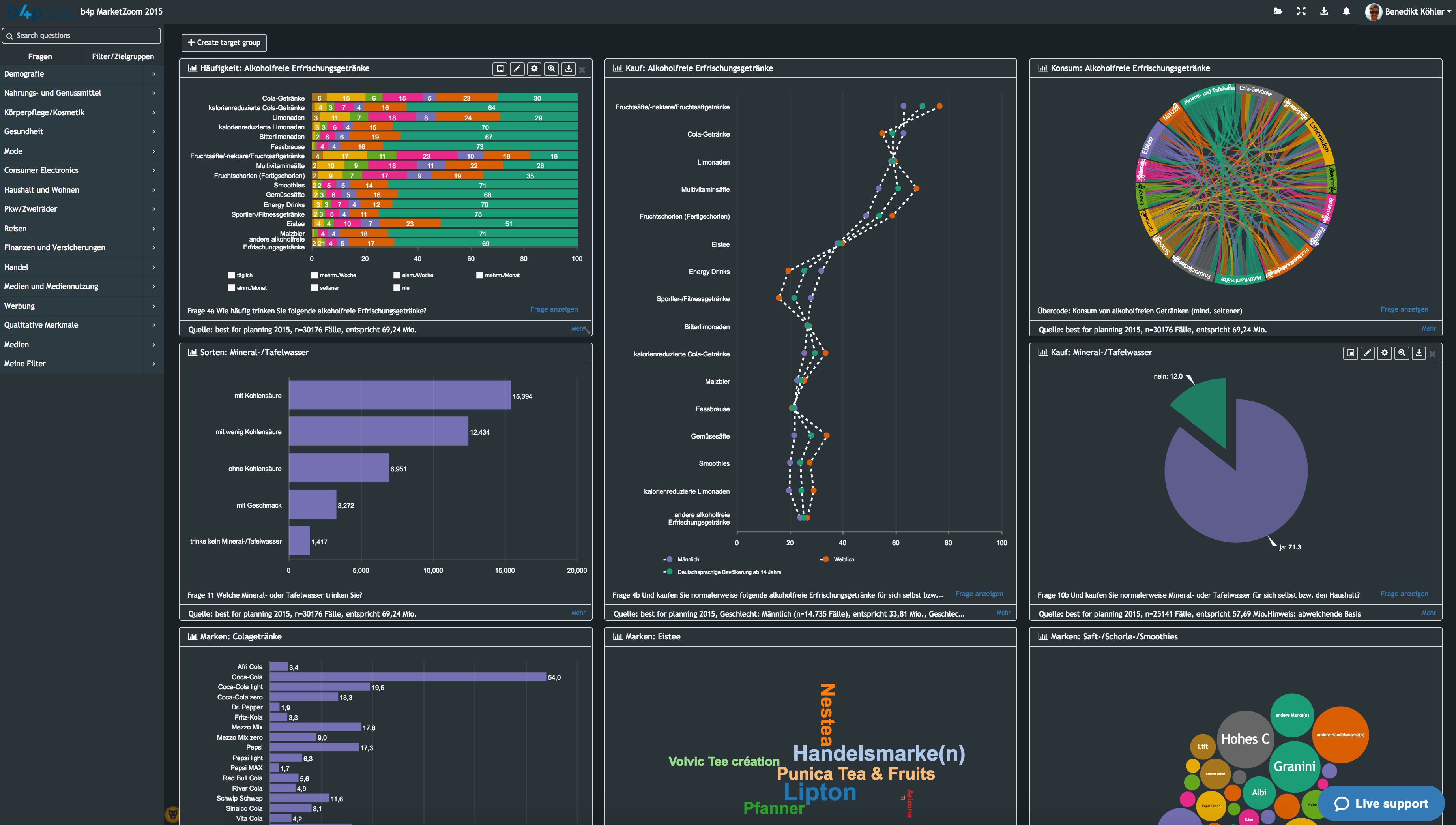Screen dimensions: 1456x825
Task: Open Mode menu item
Action: tap(82, 151)
